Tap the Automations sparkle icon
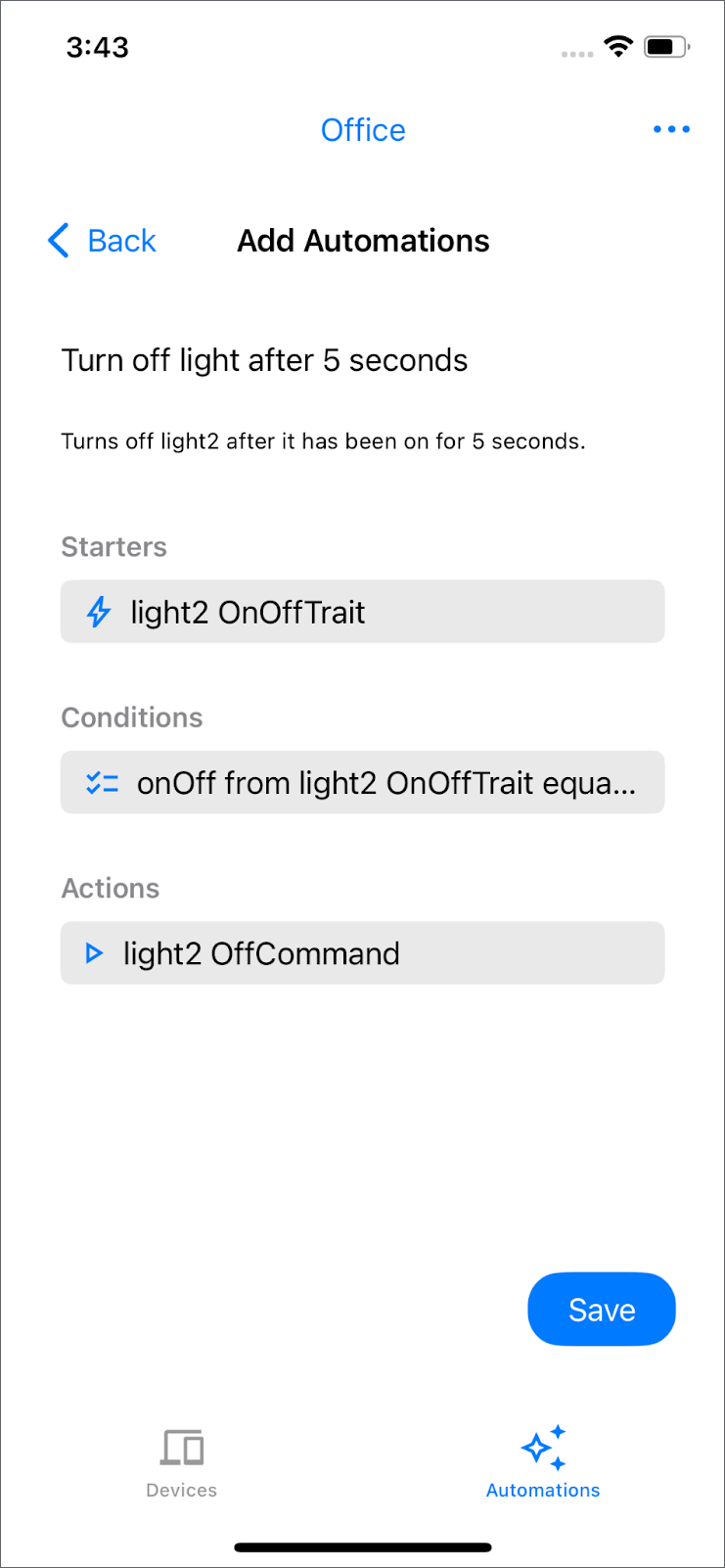The width and height of the screenshot is (725, 1568). [543, 1447]
